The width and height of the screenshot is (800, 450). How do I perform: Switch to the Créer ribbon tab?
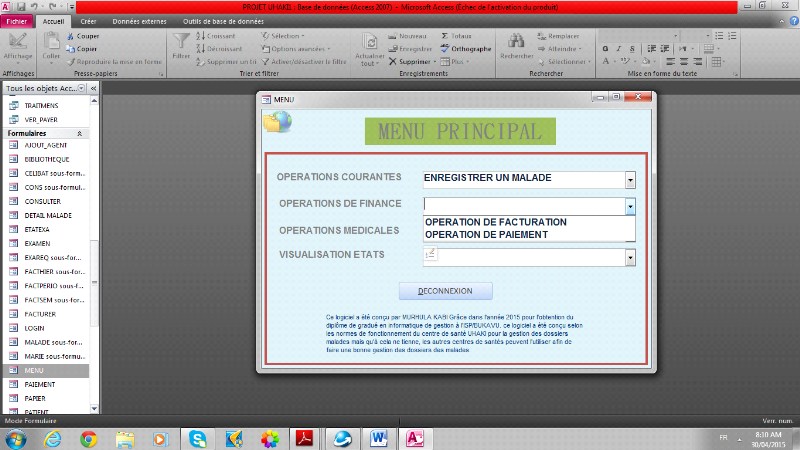click(88, 20)
